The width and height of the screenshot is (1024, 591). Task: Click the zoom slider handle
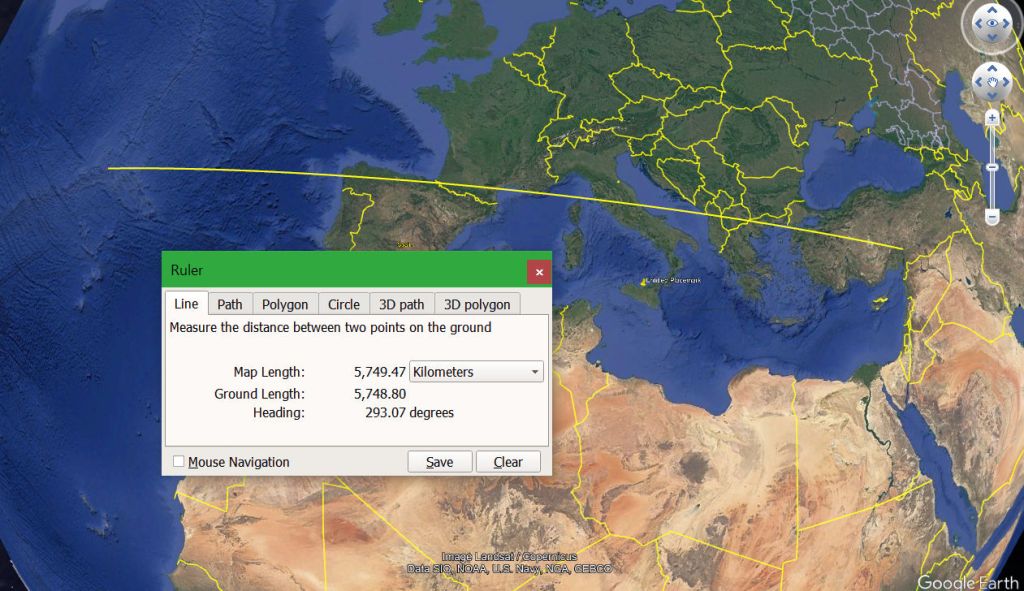[x=992, y=167]
